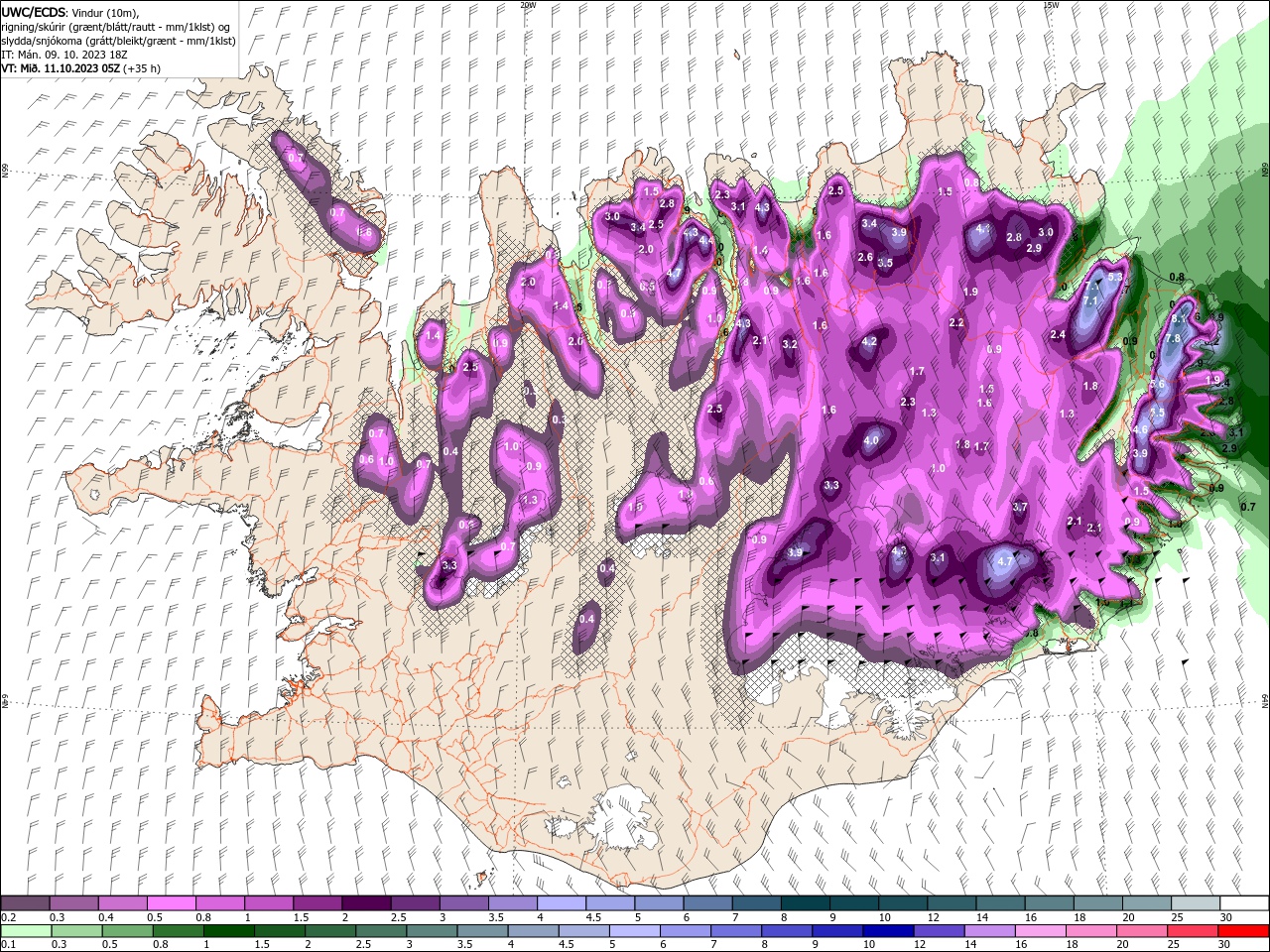Click the "4.0" precipitation value on the map
This screenshot has width=1270, height=952.
click(x=871, y=439)
